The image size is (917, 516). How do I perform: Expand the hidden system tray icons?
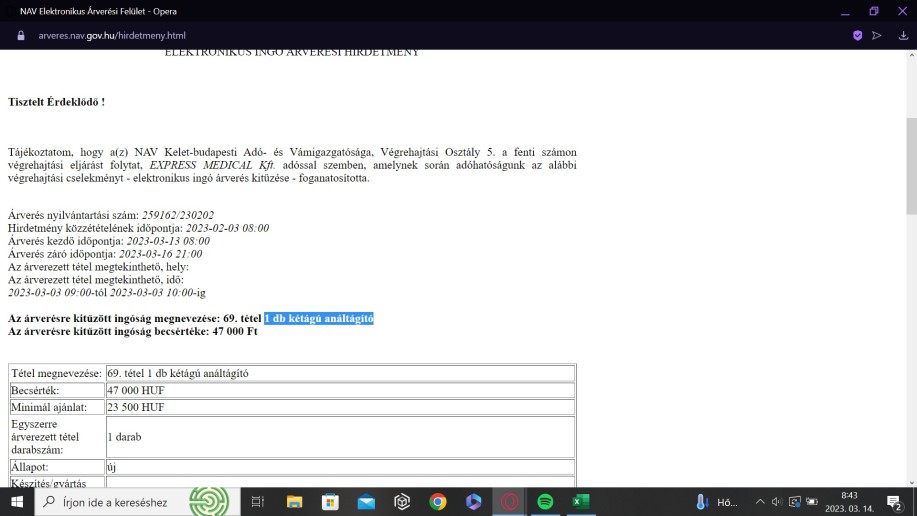760,502
